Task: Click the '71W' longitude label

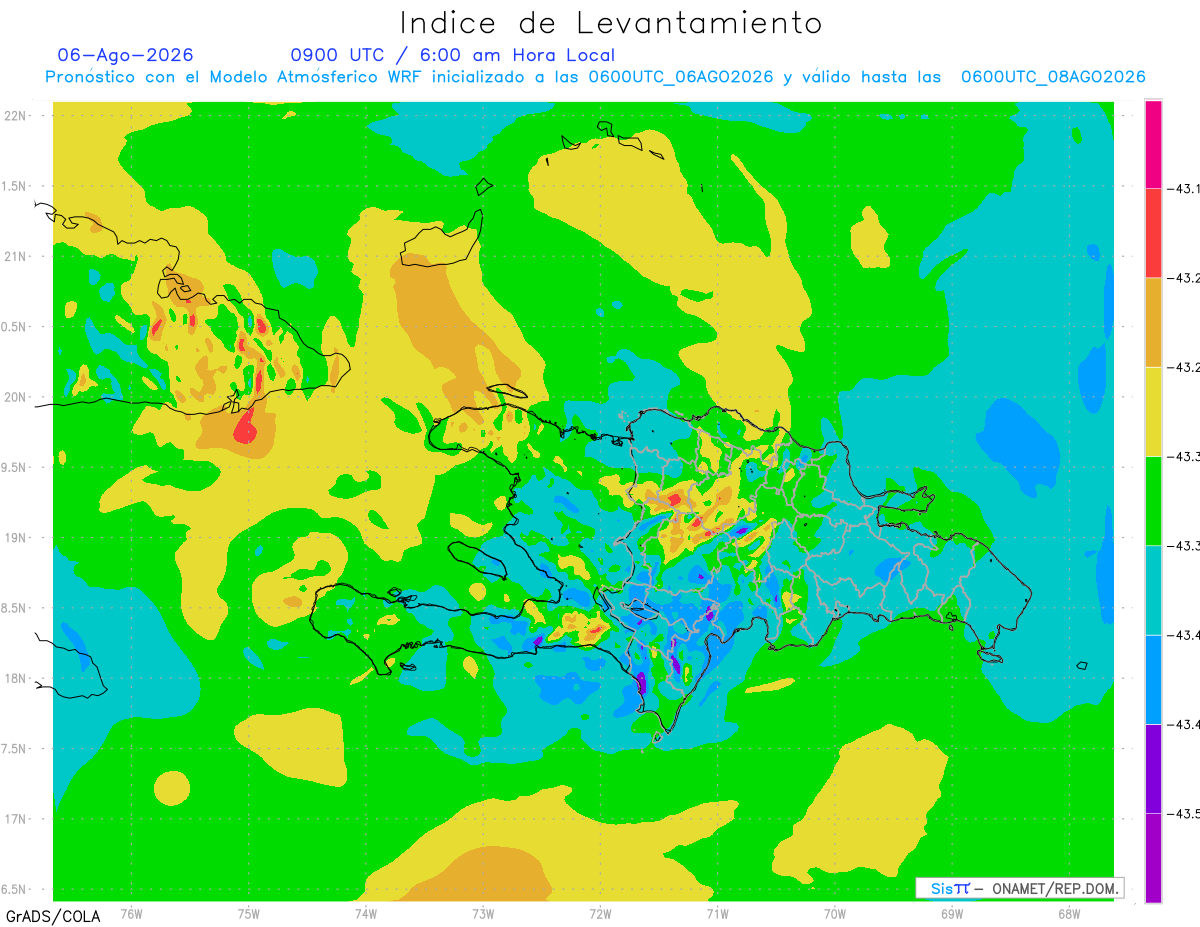Action: (717, 913)
